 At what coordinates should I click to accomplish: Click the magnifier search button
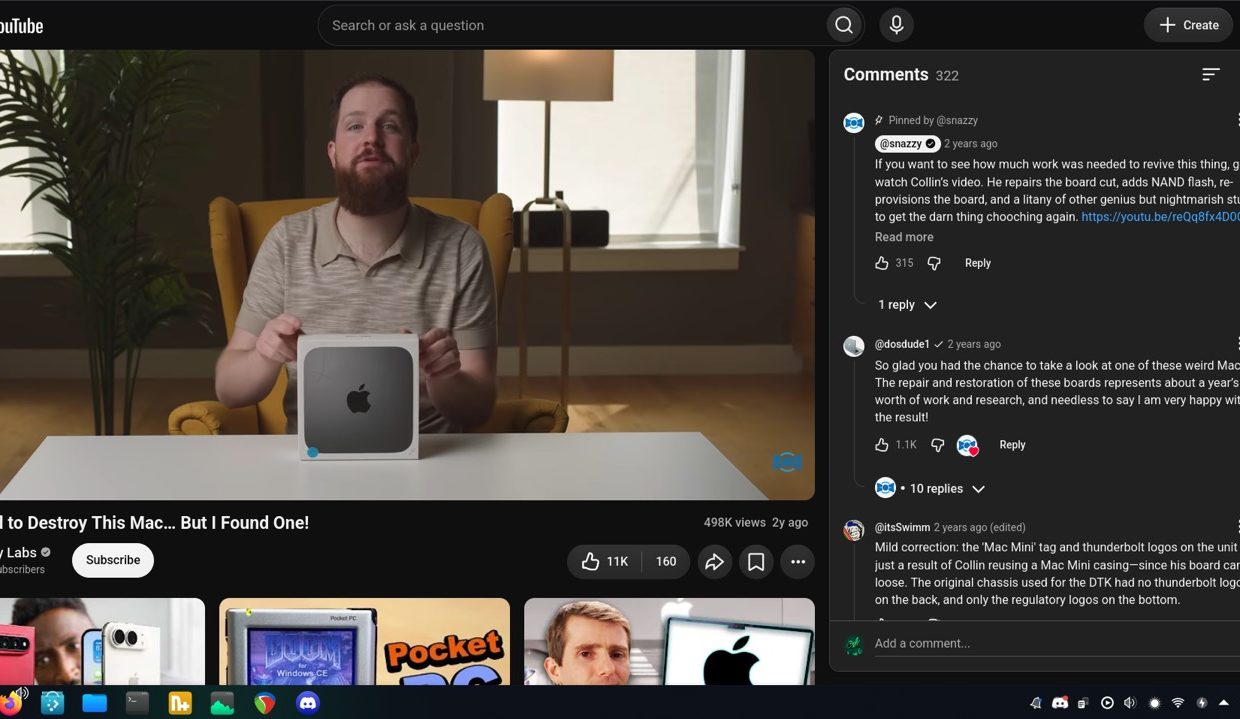tap(844, 25)
